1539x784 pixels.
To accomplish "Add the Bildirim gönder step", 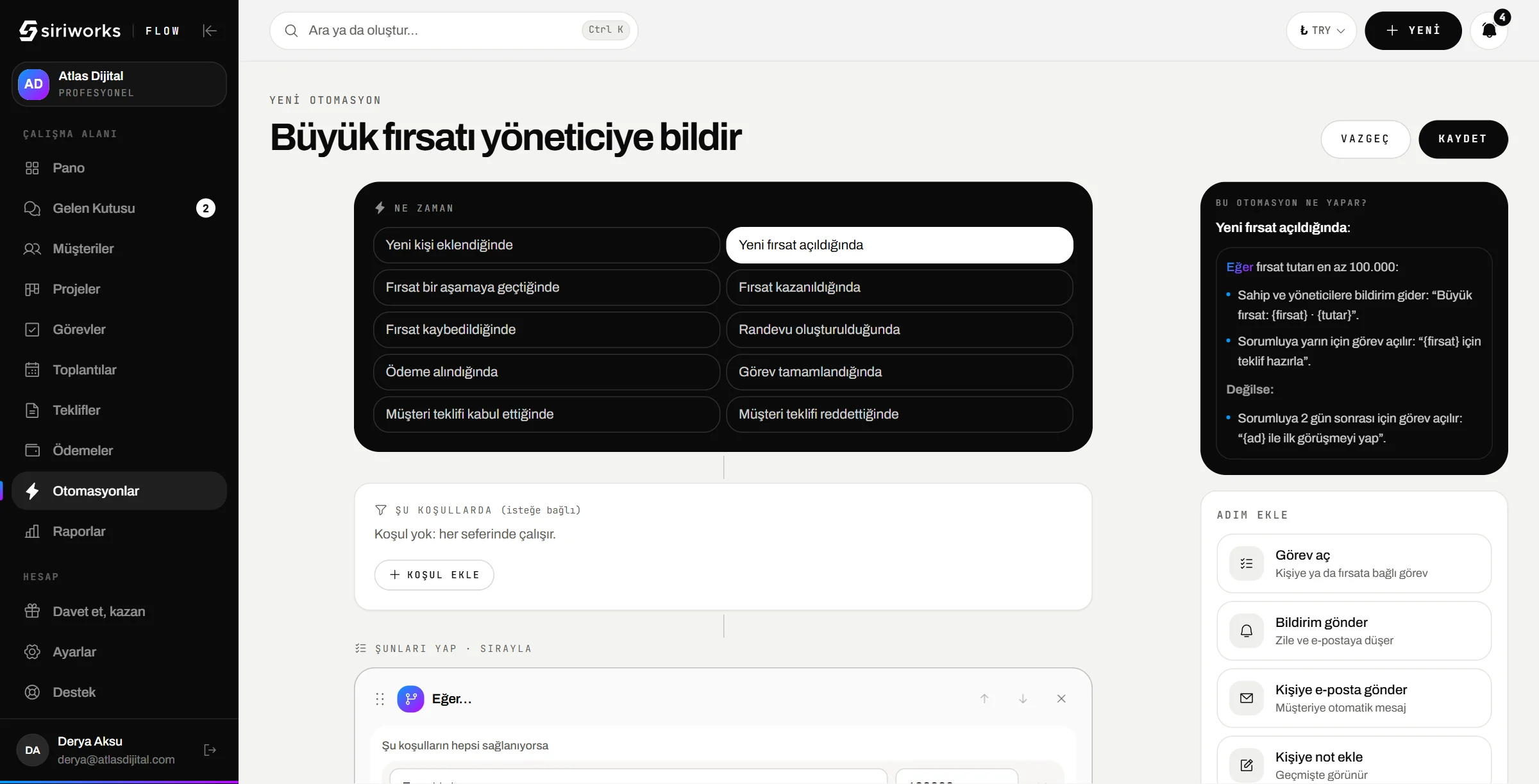I will pyautogui.click(x=1354, y=631).
